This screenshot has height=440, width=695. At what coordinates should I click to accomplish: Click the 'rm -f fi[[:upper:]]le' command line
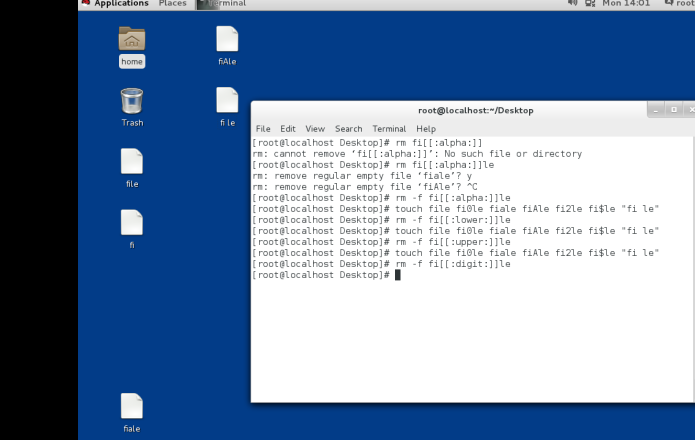(x=381, y=242)
